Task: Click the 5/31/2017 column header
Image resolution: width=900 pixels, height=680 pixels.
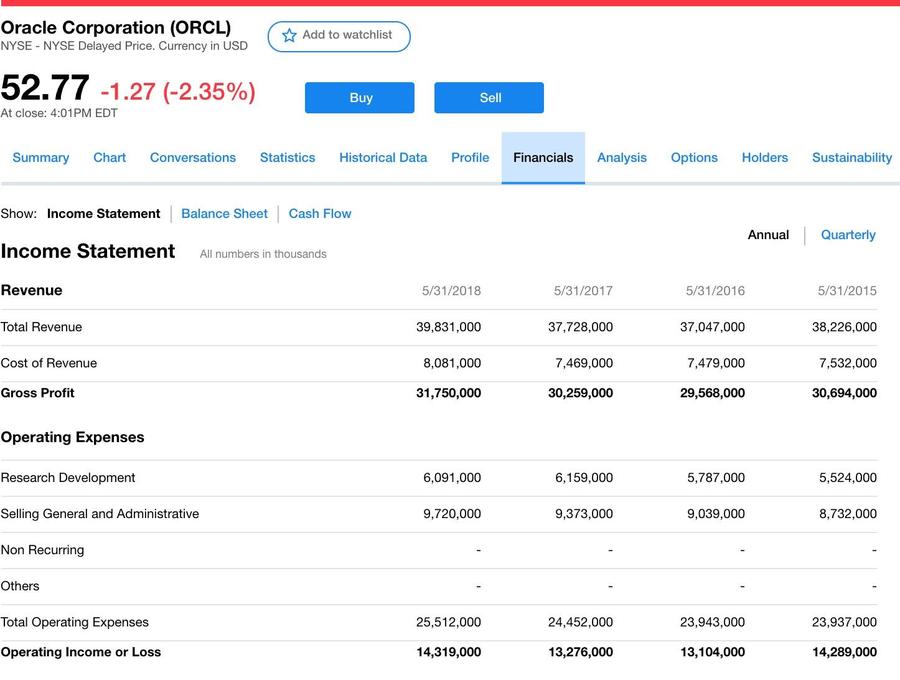Action: pyautogui.click(x=583, y=291)
